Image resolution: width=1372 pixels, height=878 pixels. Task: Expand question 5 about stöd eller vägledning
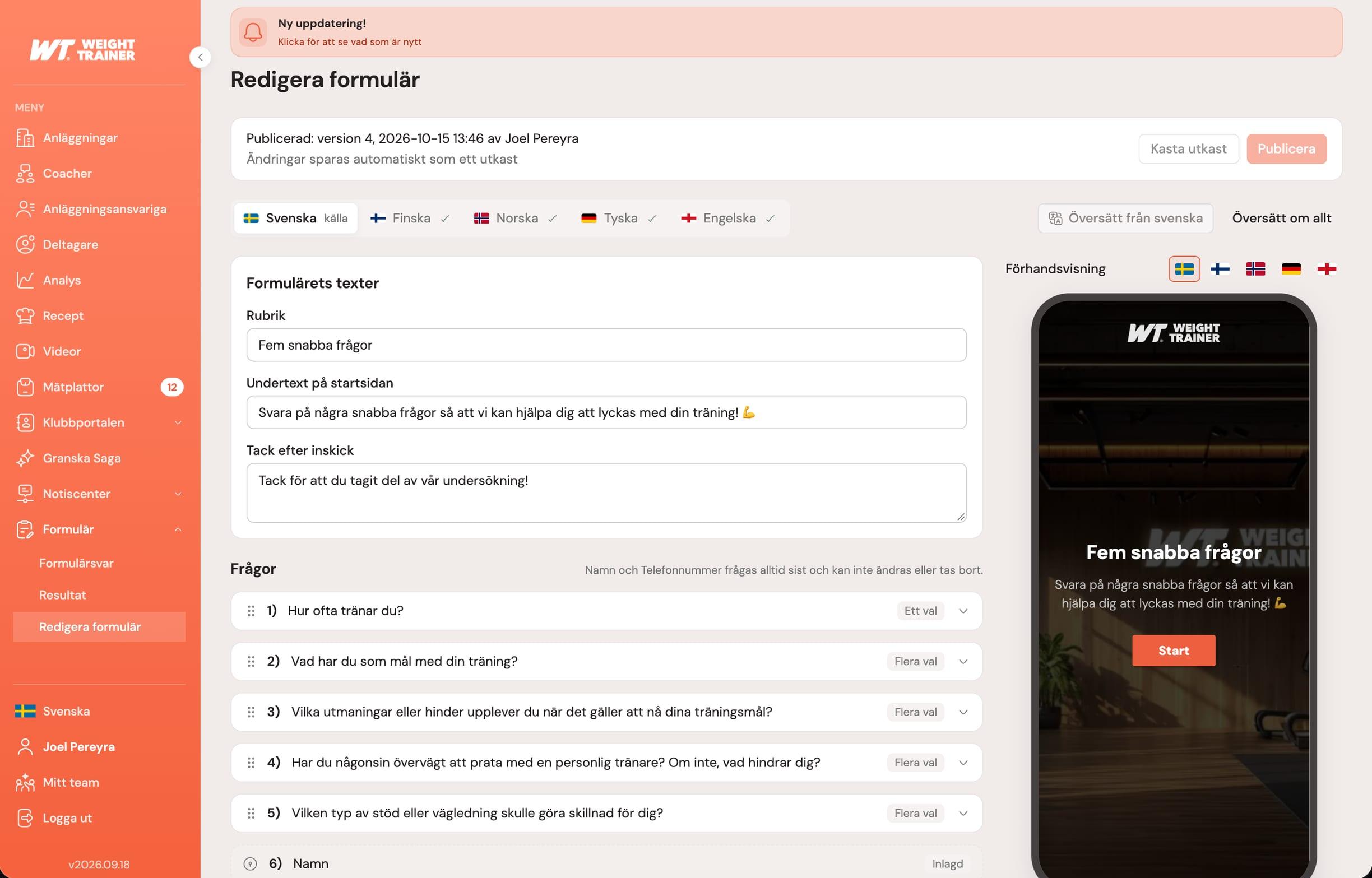963,814
